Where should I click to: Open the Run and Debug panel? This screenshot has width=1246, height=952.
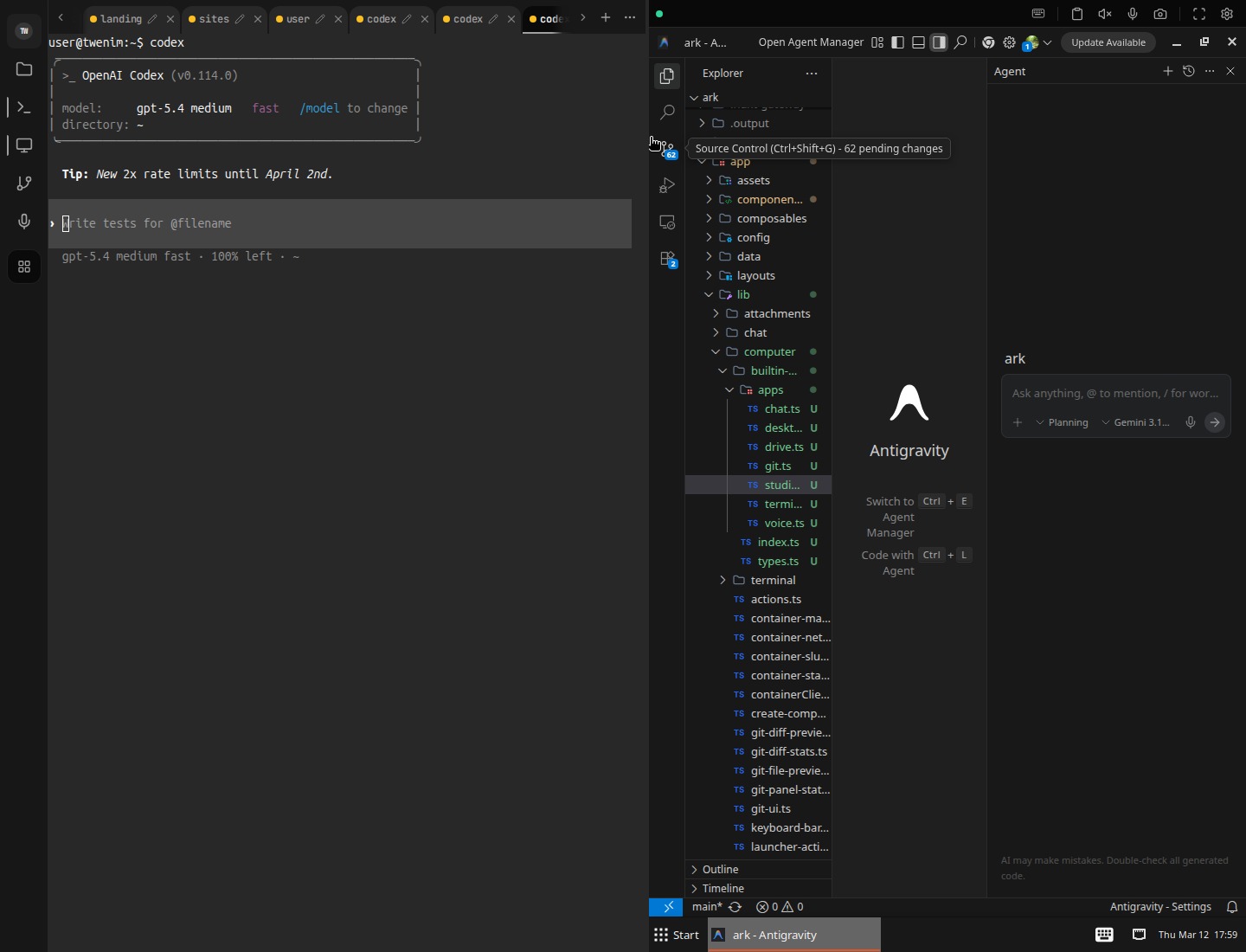[x=668, y=185]
